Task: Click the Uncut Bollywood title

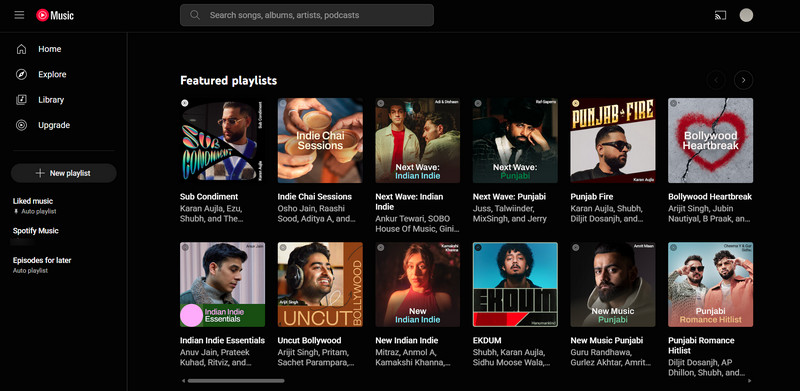Action: 309,340
